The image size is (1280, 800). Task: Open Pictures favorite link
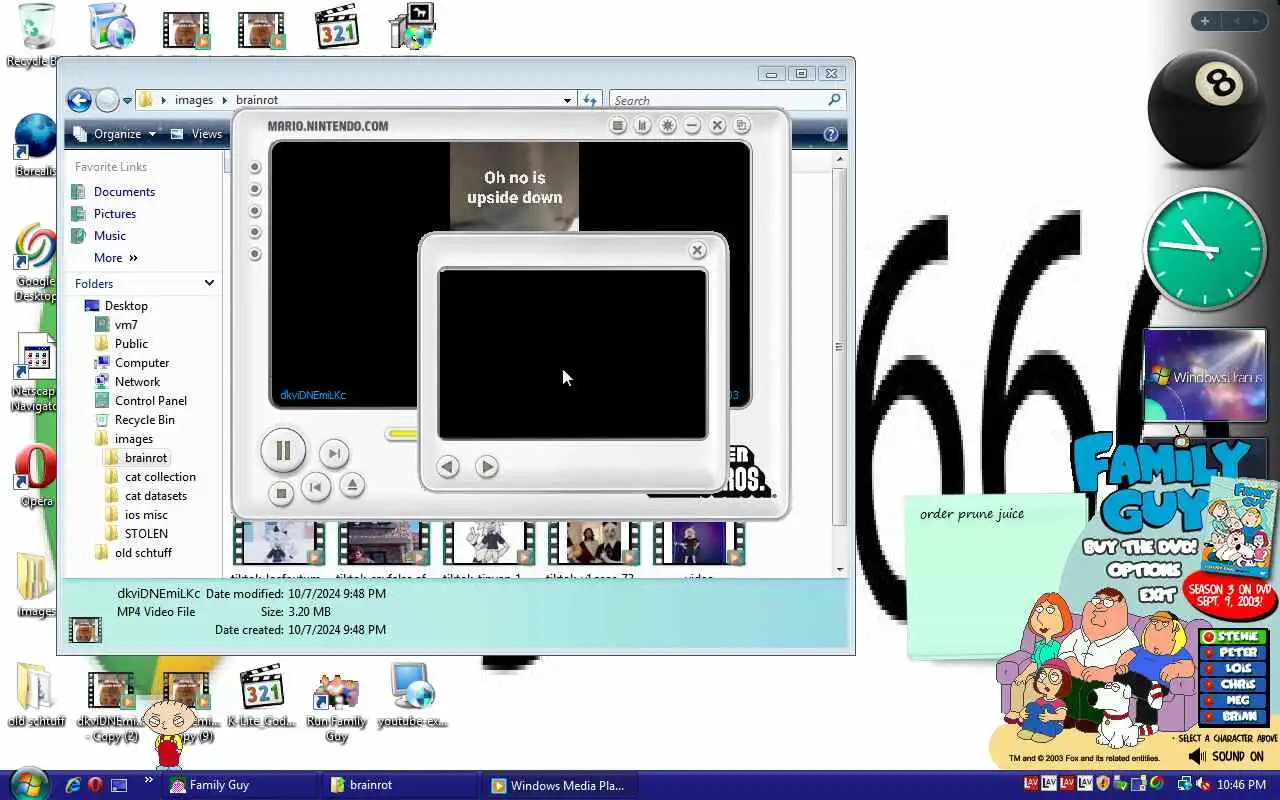coord(115,214)
